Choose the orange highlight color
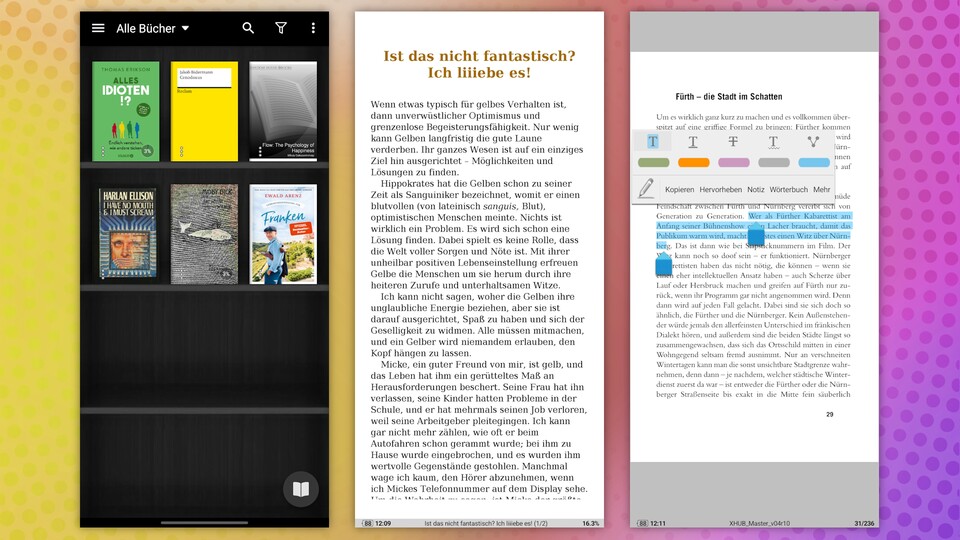The image size is (960, 540). (694, 162)
